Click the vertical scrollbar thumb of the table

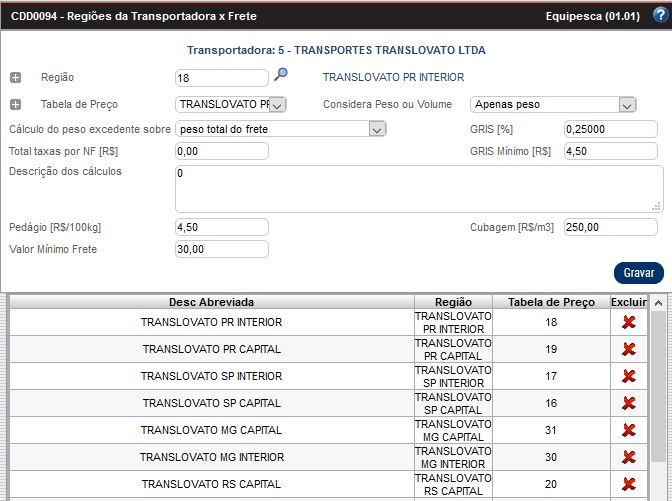[x=658, y=386]
